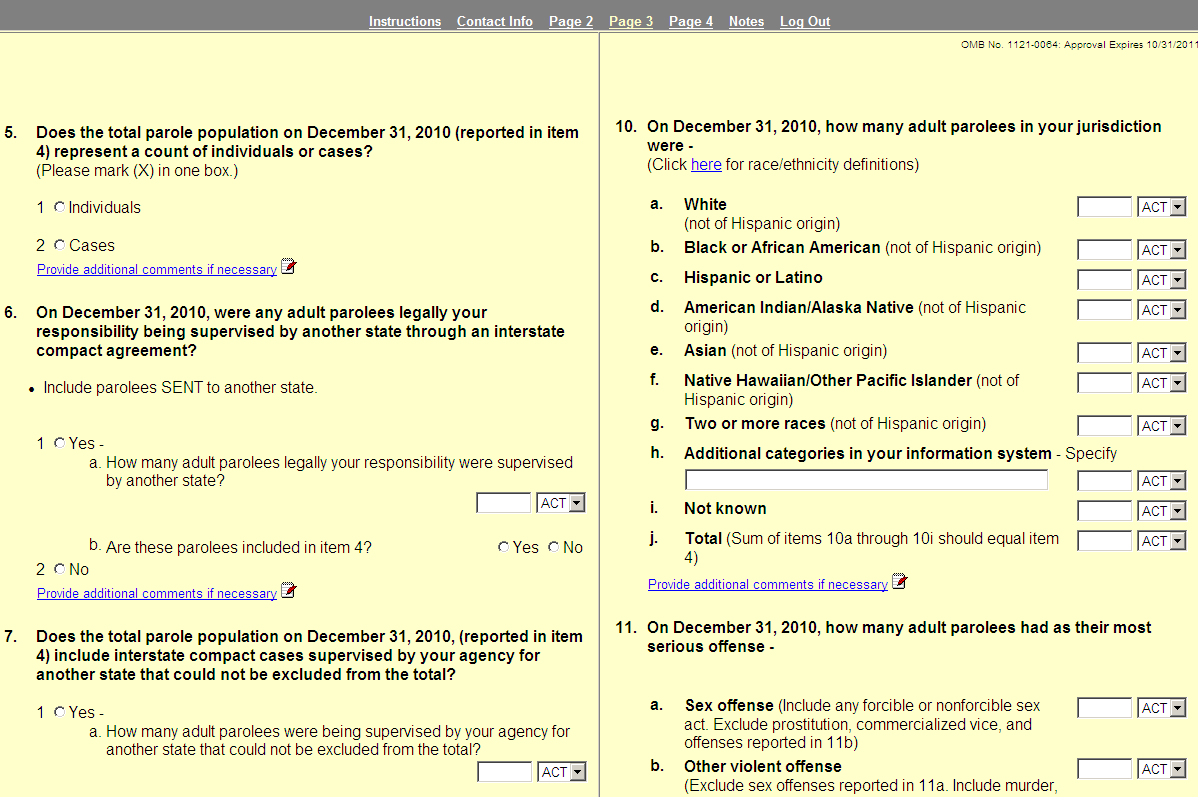Click the Total count field for item 10j
1198x797 pixels.
(x=1104, y=541)
